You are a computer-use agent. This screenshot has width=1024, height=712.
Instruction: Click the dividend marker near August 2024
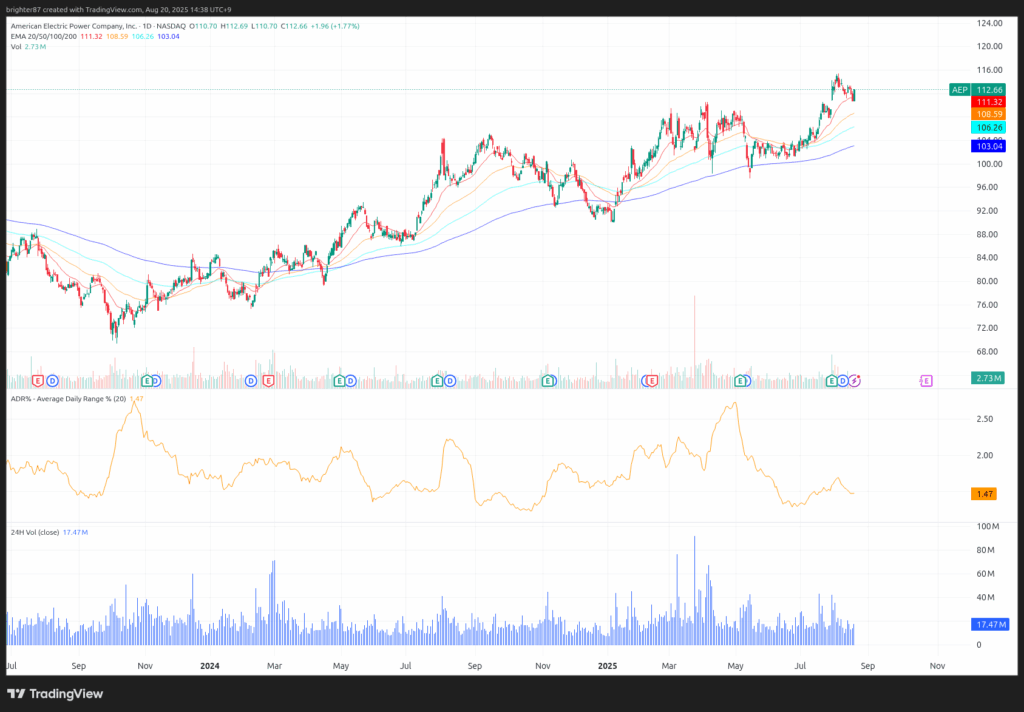coord(449,381)
